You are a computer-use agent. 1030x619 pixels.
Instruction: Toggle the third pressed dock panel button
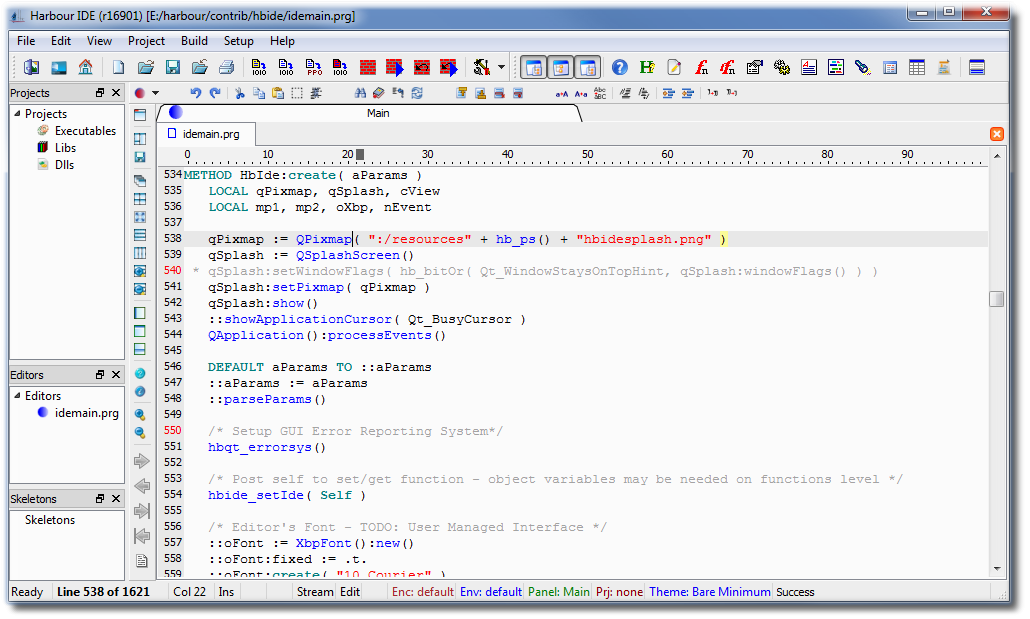pos(588,68)
